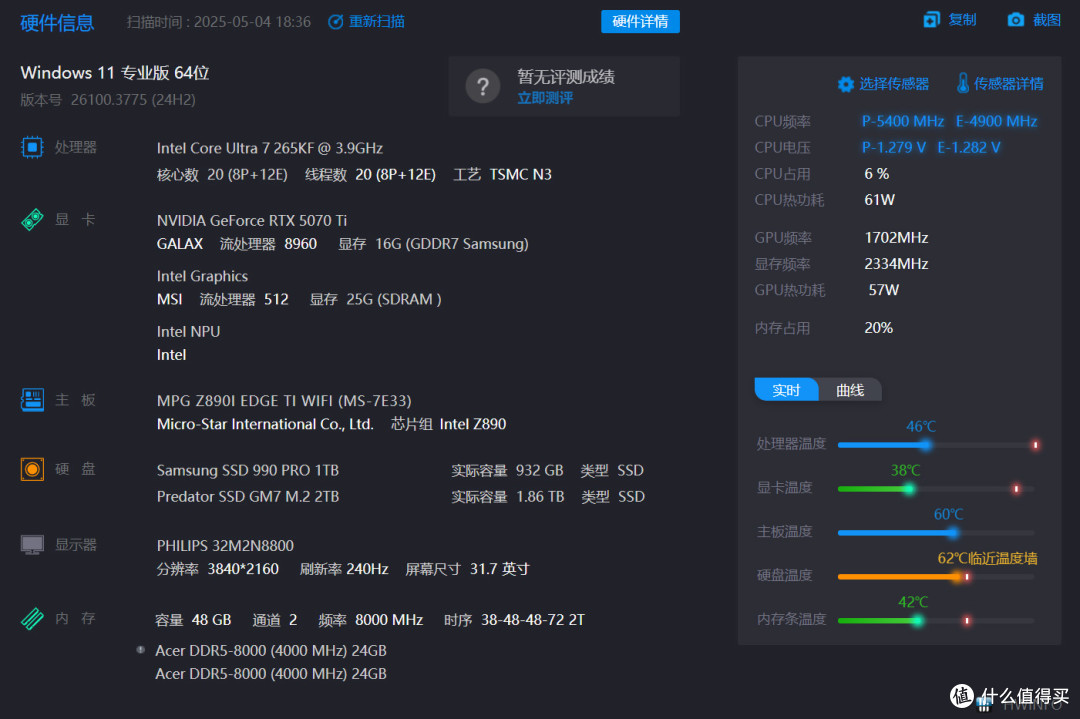This screenshot has width=1080, height=719.
Task: Click the rescan circular arrow icon
Action: point(335,22)
